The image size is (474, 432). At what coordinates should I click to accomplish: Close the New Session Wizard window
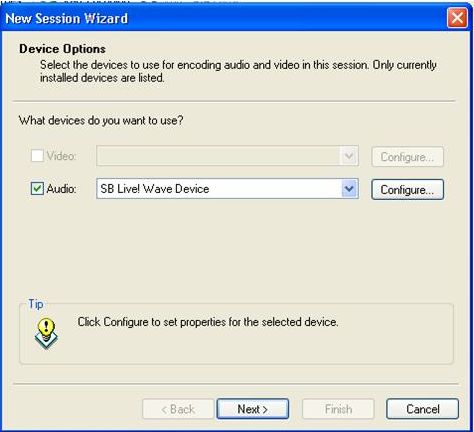(457, 18)
